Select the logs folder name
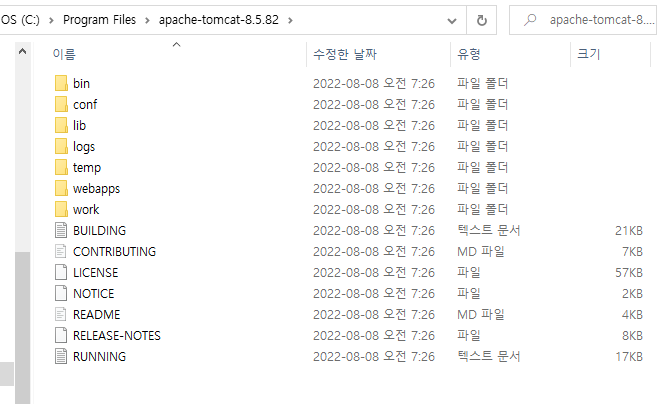 coord(84,146)
